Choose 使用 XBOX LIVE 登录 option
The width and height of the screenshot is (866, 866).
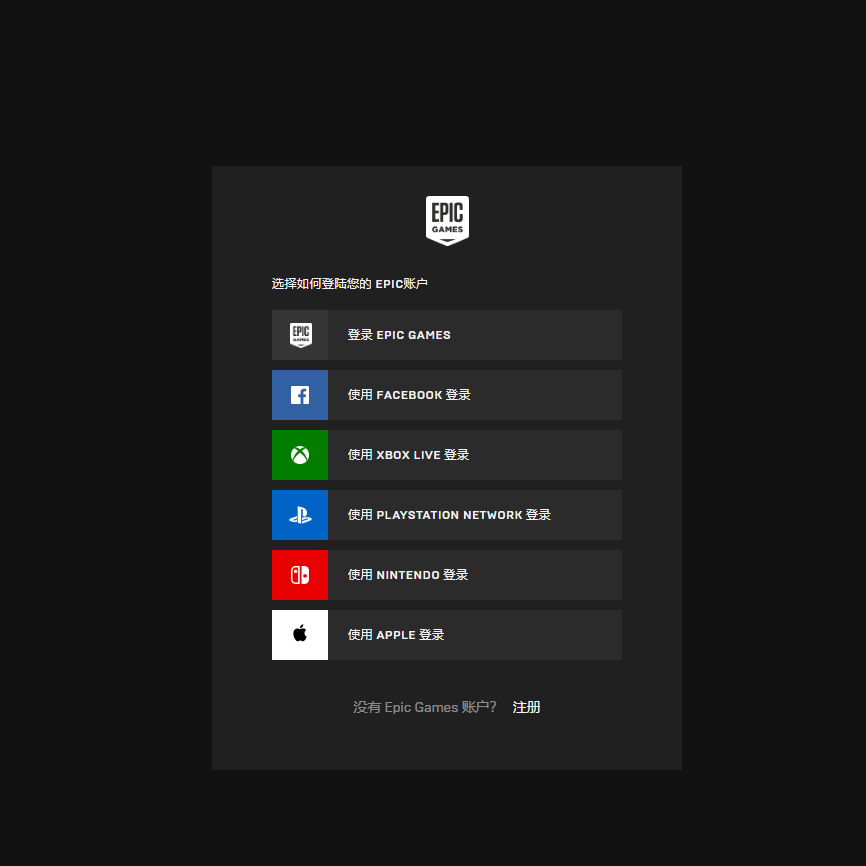(x=447, y=455)
